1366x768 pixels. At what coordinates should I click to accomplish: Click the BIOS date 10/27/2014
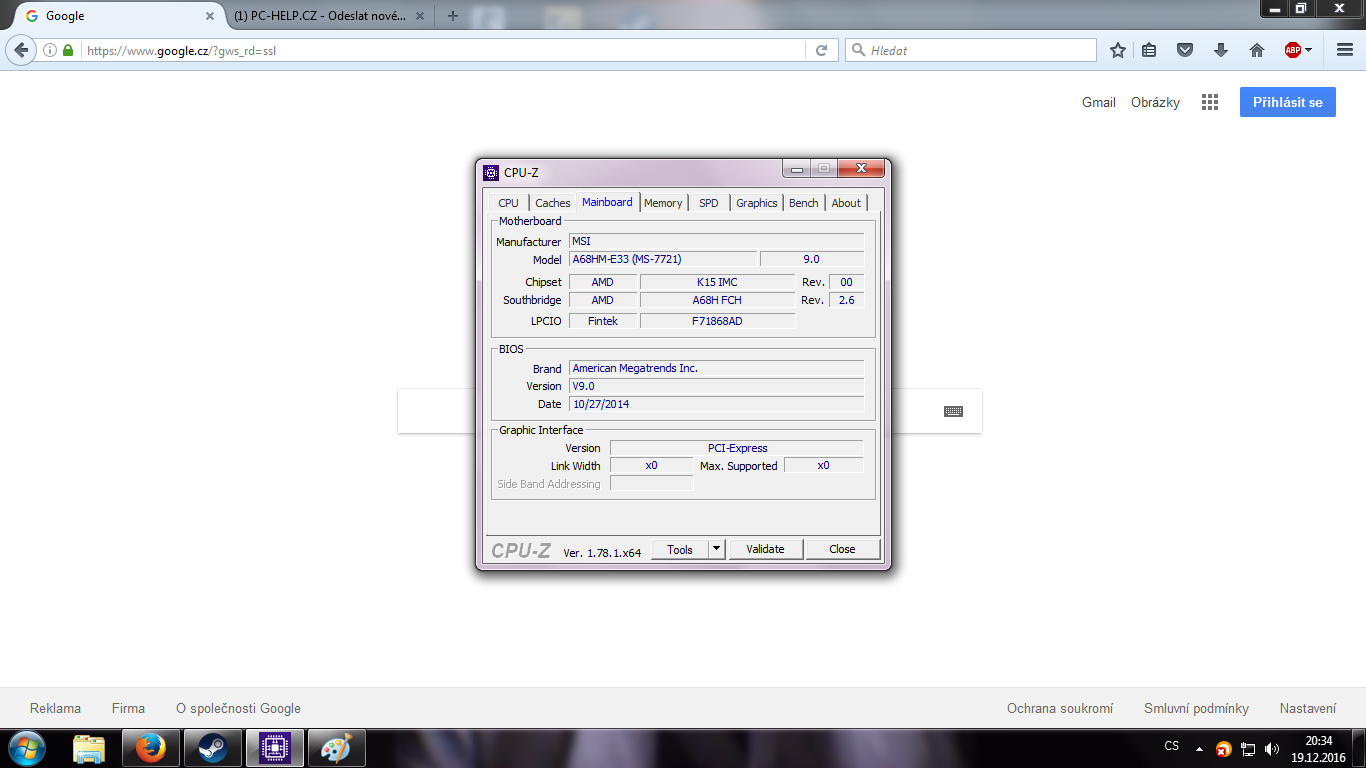[x=716, y=404]
